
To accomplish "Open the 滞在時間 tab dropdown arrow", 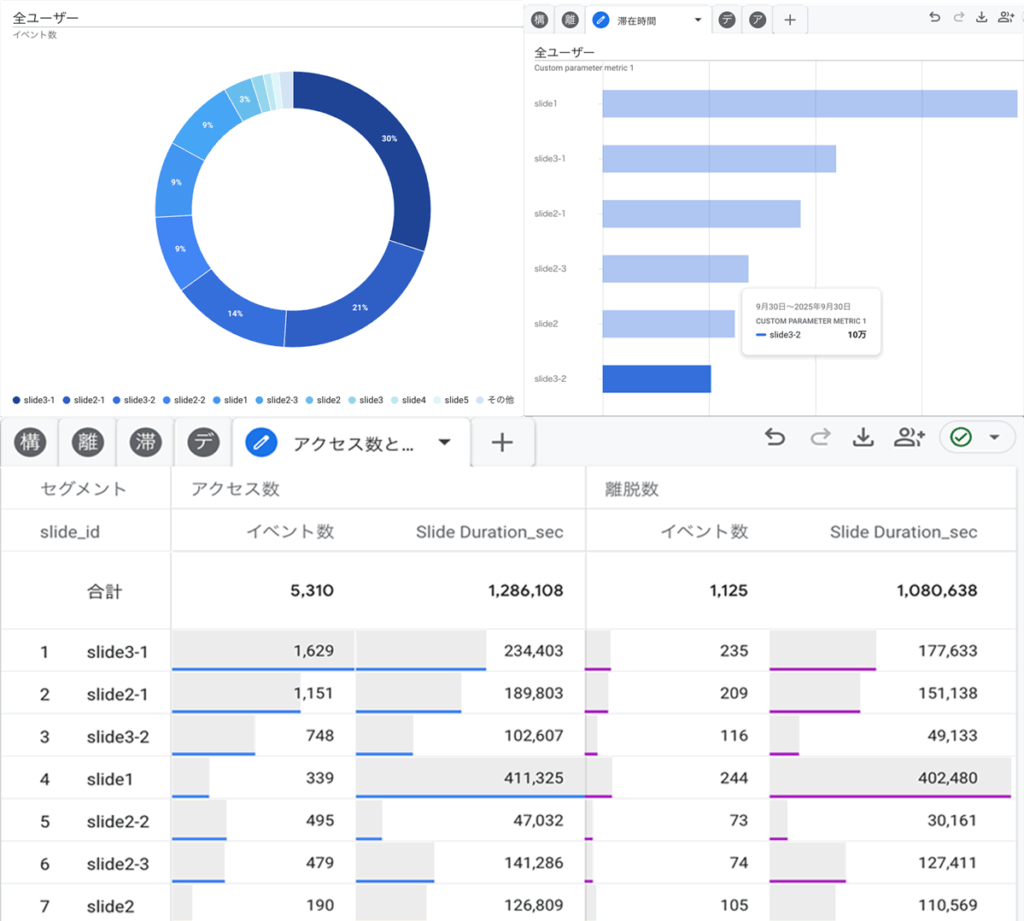I will pyautogui.click(x=698, y=20).
